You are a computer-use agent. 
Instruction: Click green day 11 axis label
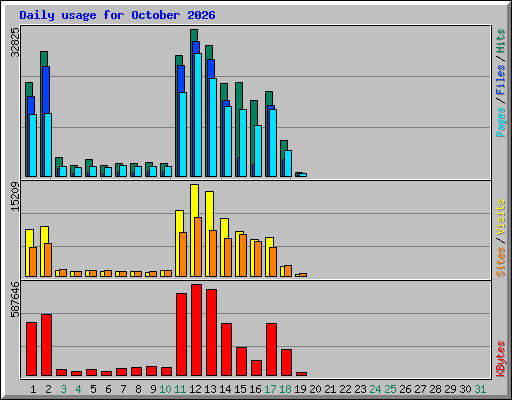(180, 389)
